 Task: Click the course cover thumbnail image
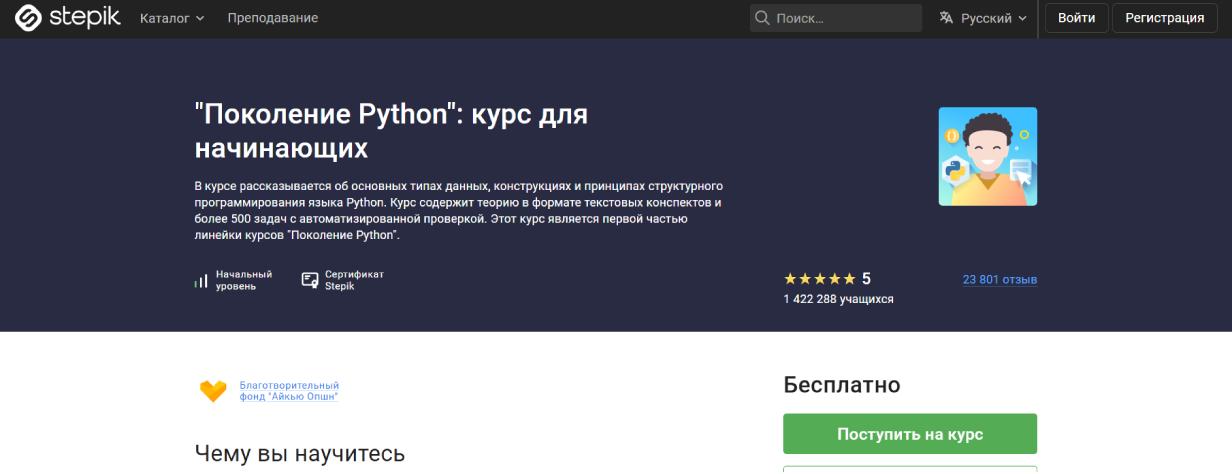[x=988, y=156]
